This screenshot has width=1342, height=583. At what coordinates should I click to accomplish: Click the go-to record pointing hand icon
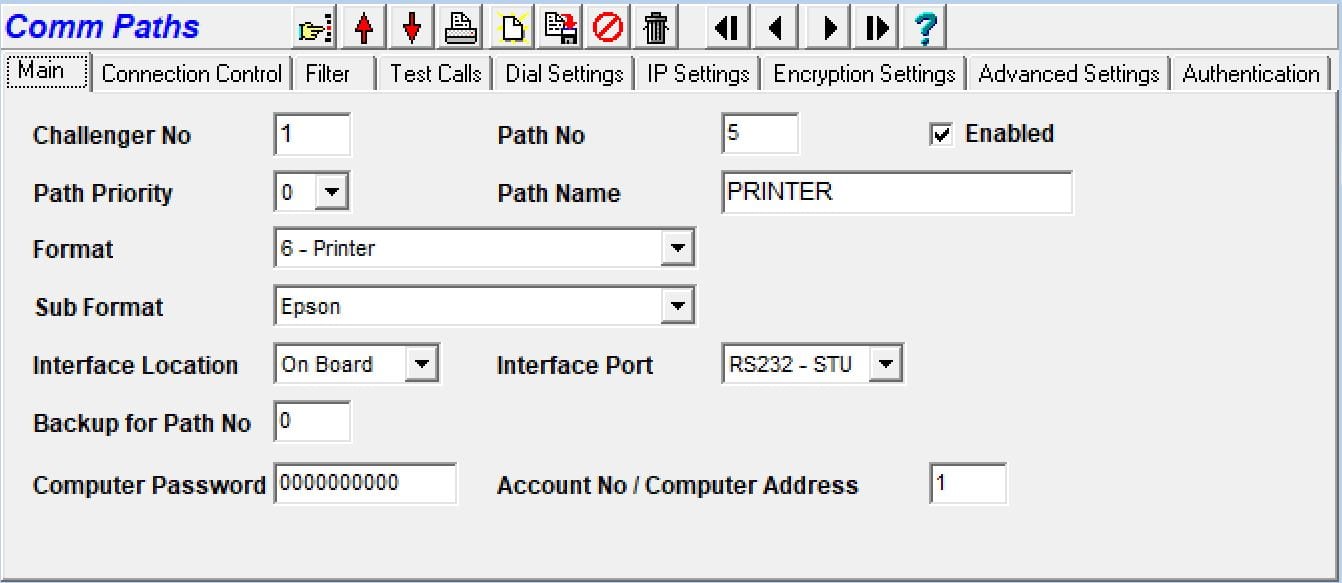[312, 27]
